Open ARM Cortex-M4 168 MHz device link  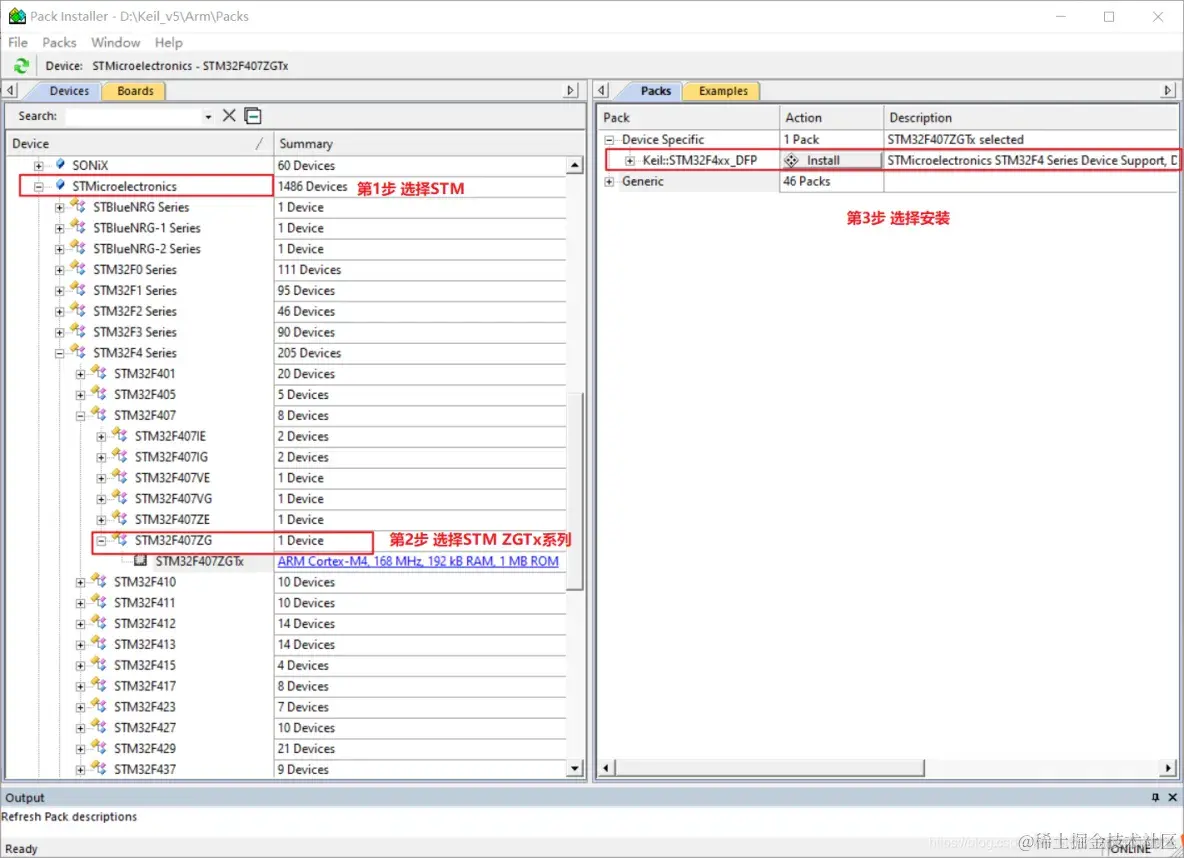click(418, 561)
